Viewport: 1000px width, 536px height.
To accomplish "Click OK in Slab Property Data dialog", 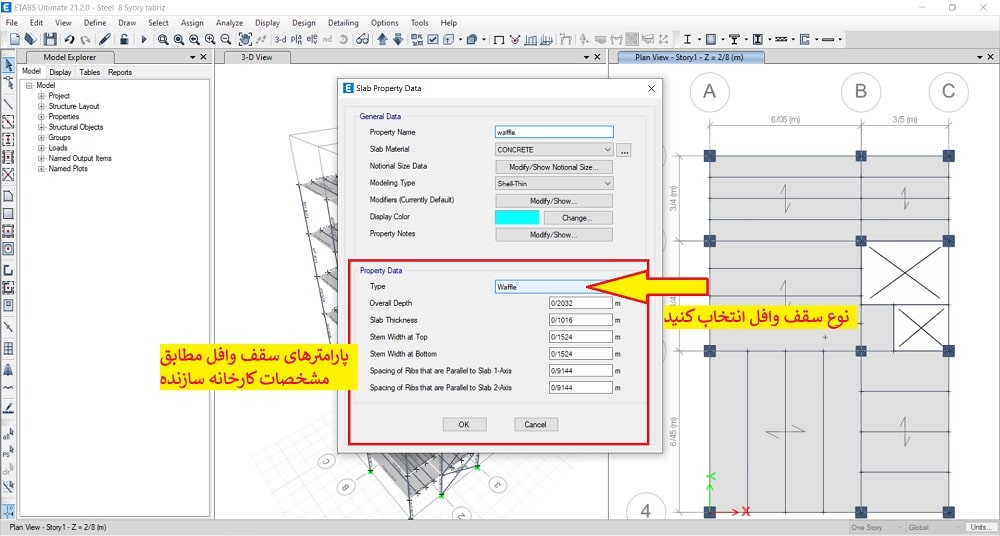I will (x=464, y=424).
